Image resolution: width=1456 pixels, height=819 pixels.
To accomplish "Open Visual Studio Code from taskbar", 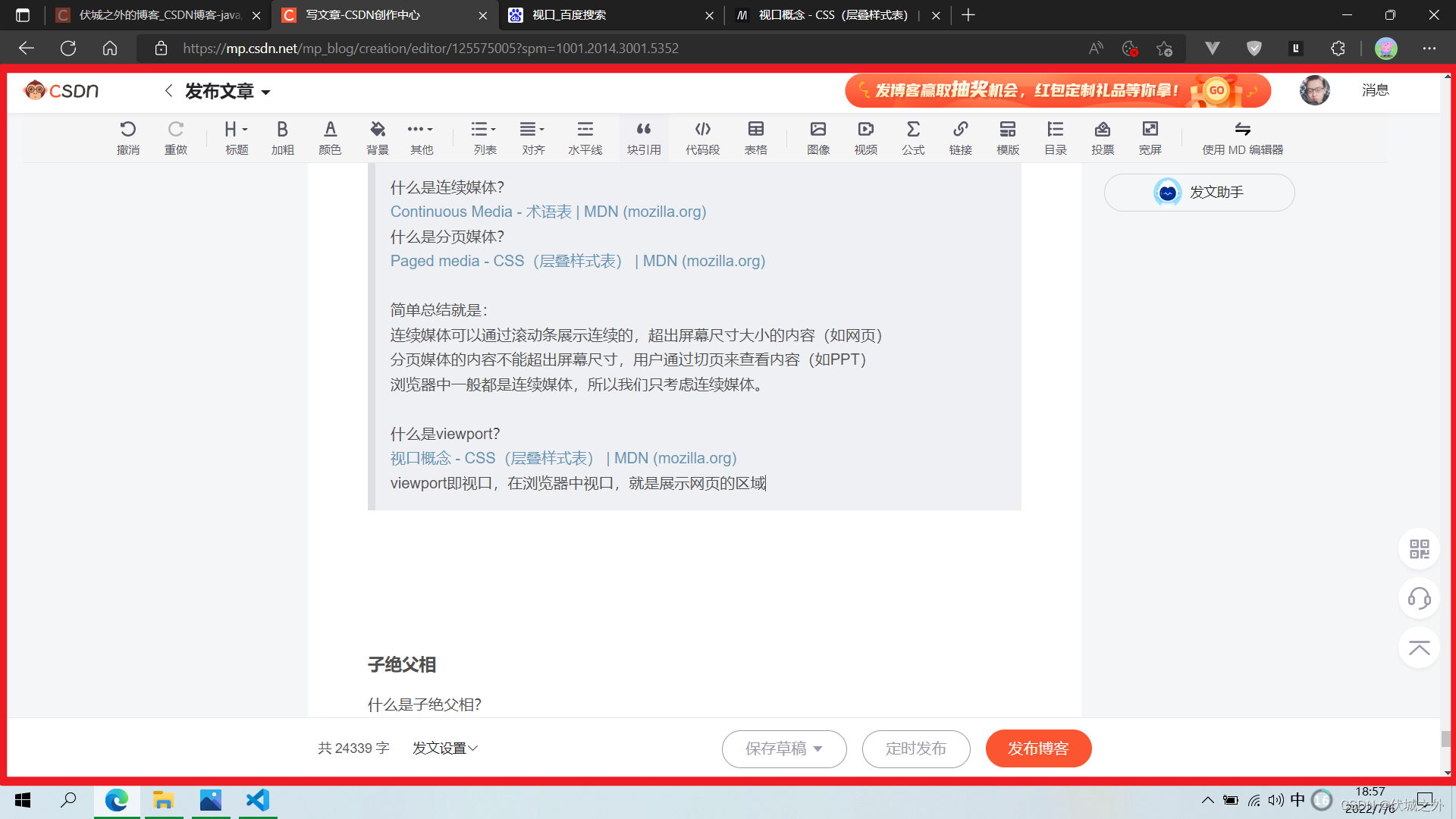I will point(258,801).
